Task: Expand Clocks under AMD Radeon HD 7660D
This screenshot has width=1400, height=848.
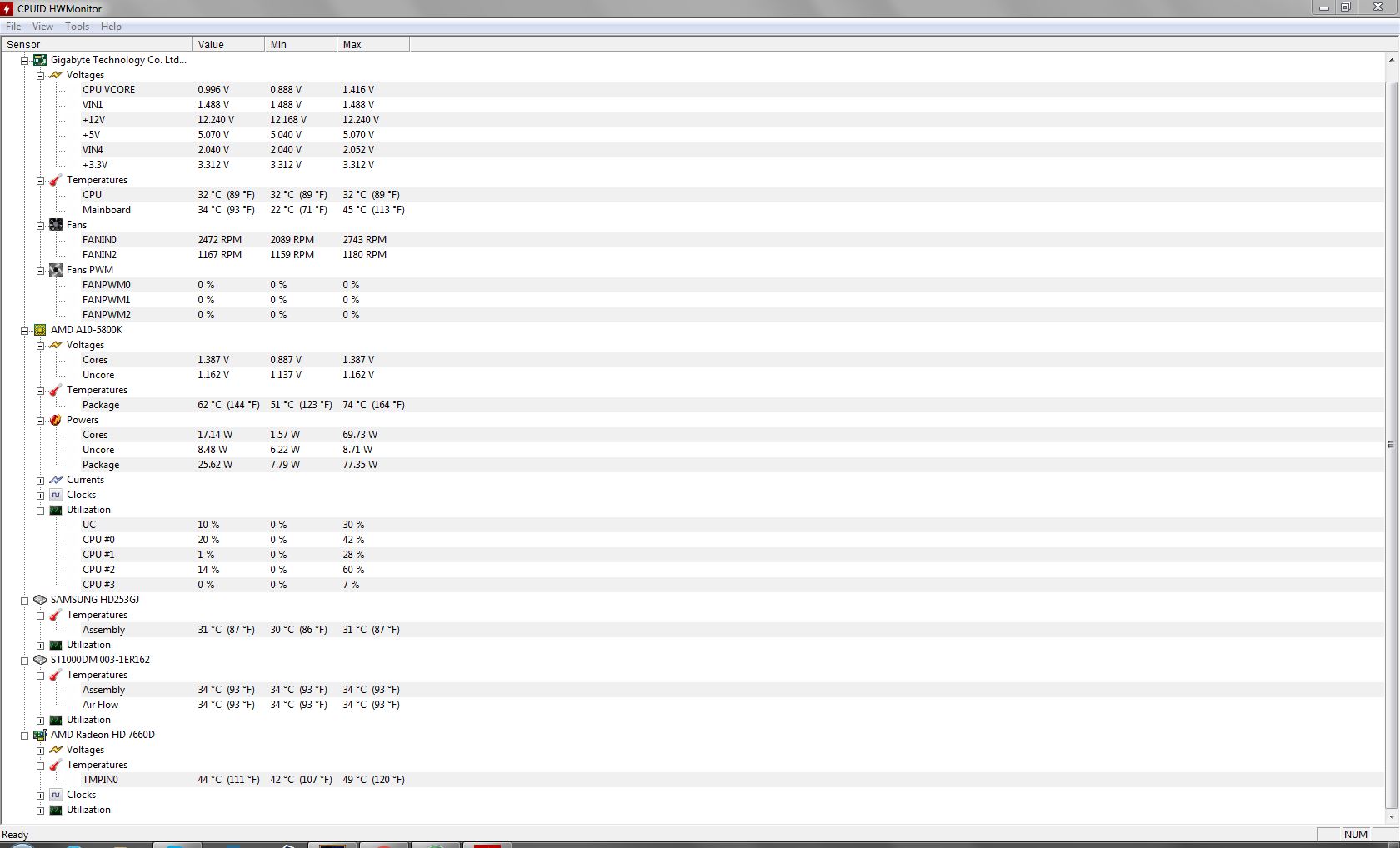Action: point(41,796)
